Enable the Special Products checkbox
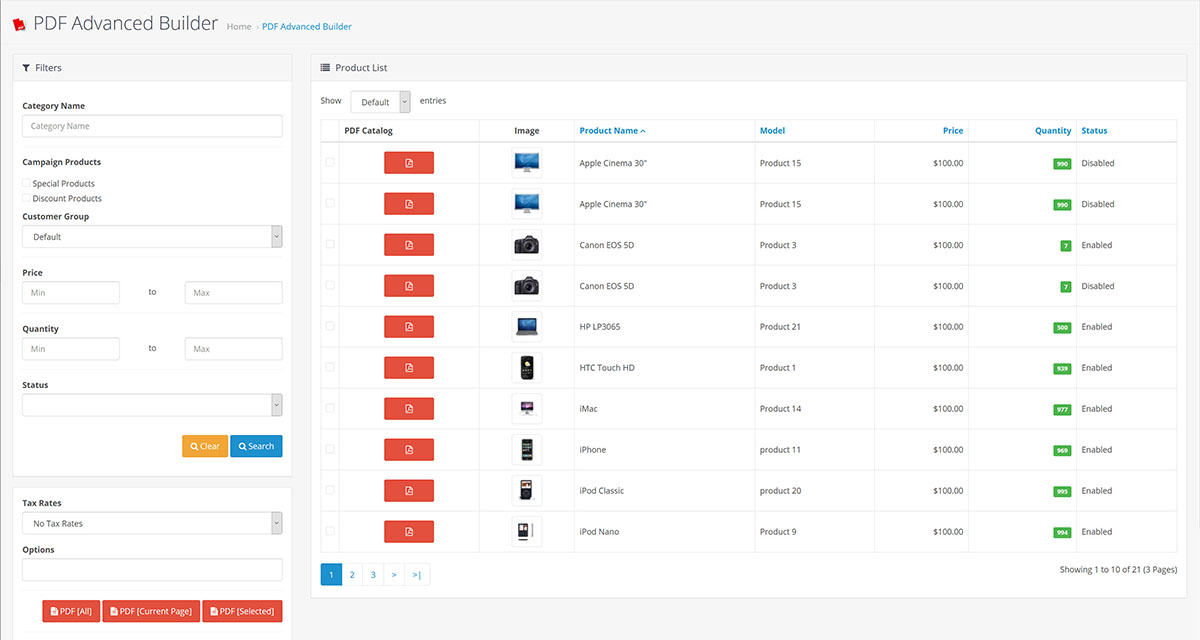 (x=26, y=183)
